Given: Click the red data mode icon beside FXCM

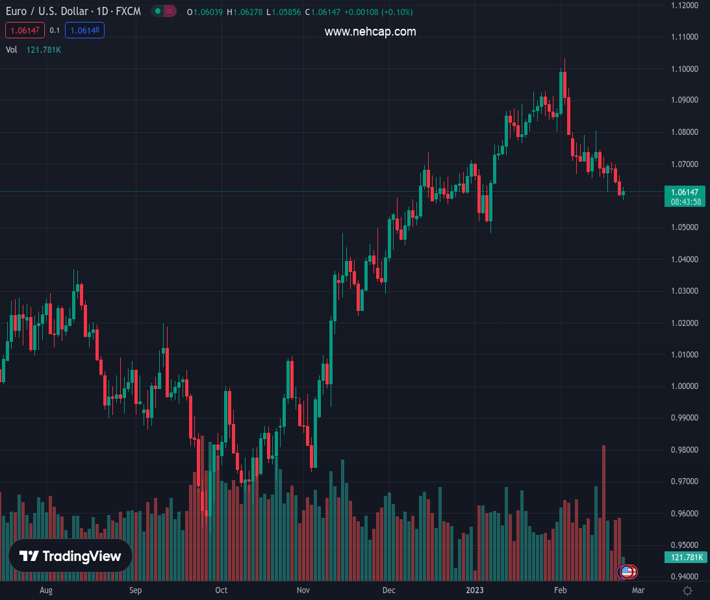Looking at the screenshot, I should click(x=170, y=11).
